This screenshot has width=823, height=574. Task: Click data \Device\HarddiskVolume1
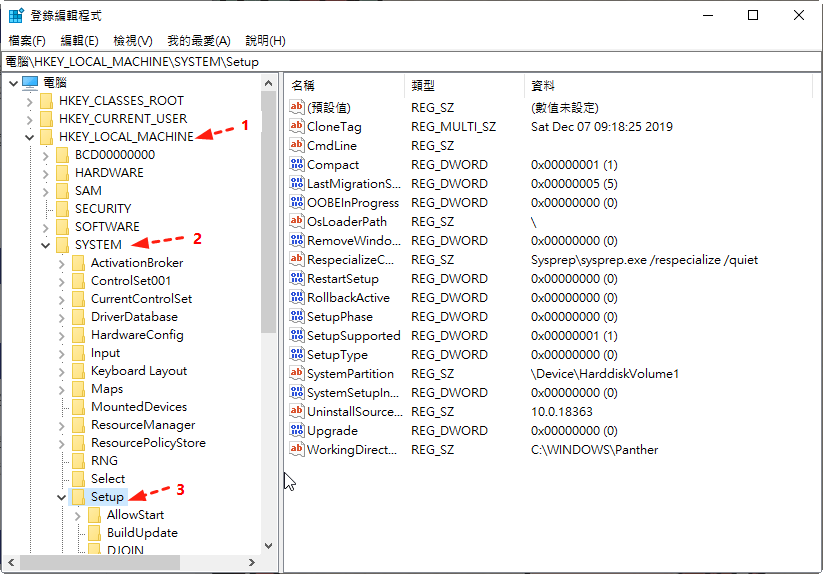coord(605,374)
